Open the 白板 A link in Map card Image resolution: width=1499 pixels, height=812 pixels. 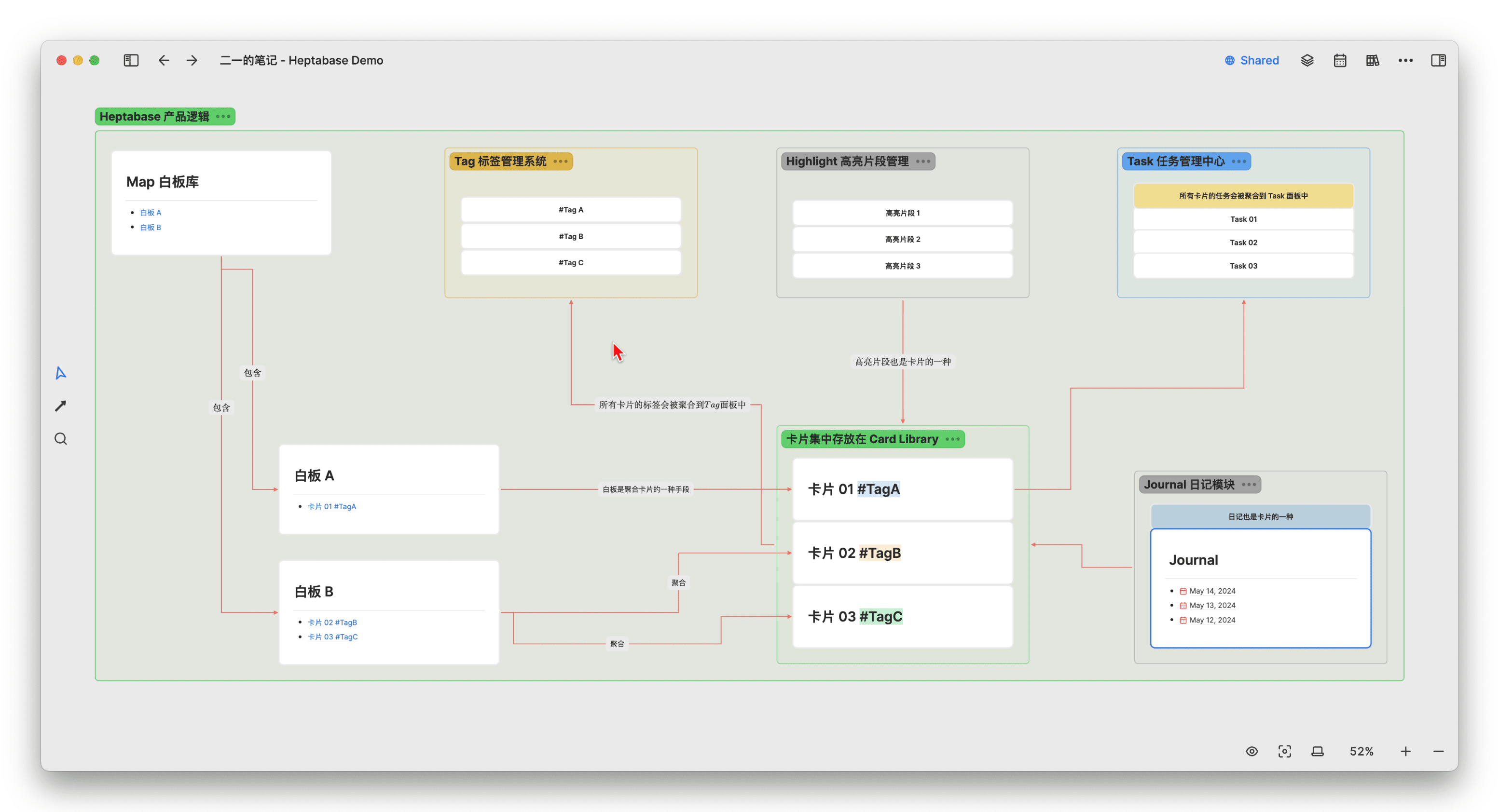click(x=151, y=213)
